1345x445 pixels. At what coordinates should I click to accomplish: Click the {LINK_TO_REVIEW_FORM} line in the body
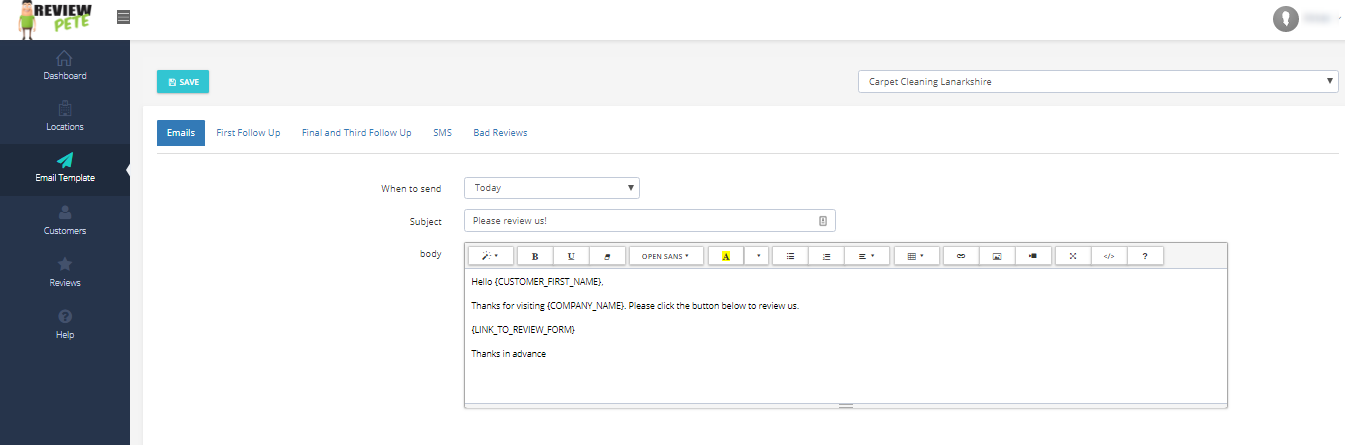coord(523,329)
